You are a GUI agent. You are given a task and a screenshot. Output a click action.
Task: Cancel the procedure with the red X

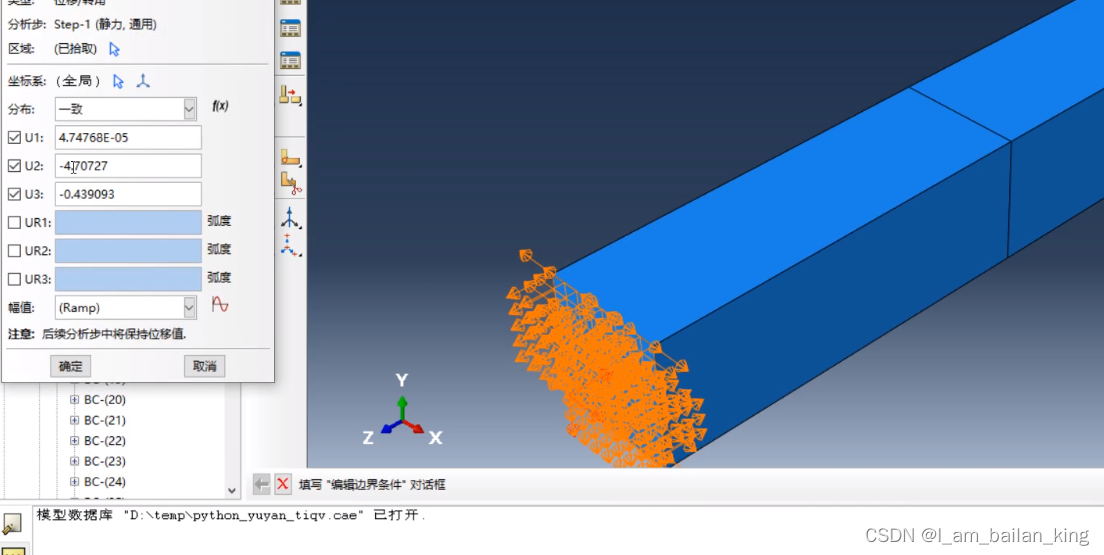282,484
